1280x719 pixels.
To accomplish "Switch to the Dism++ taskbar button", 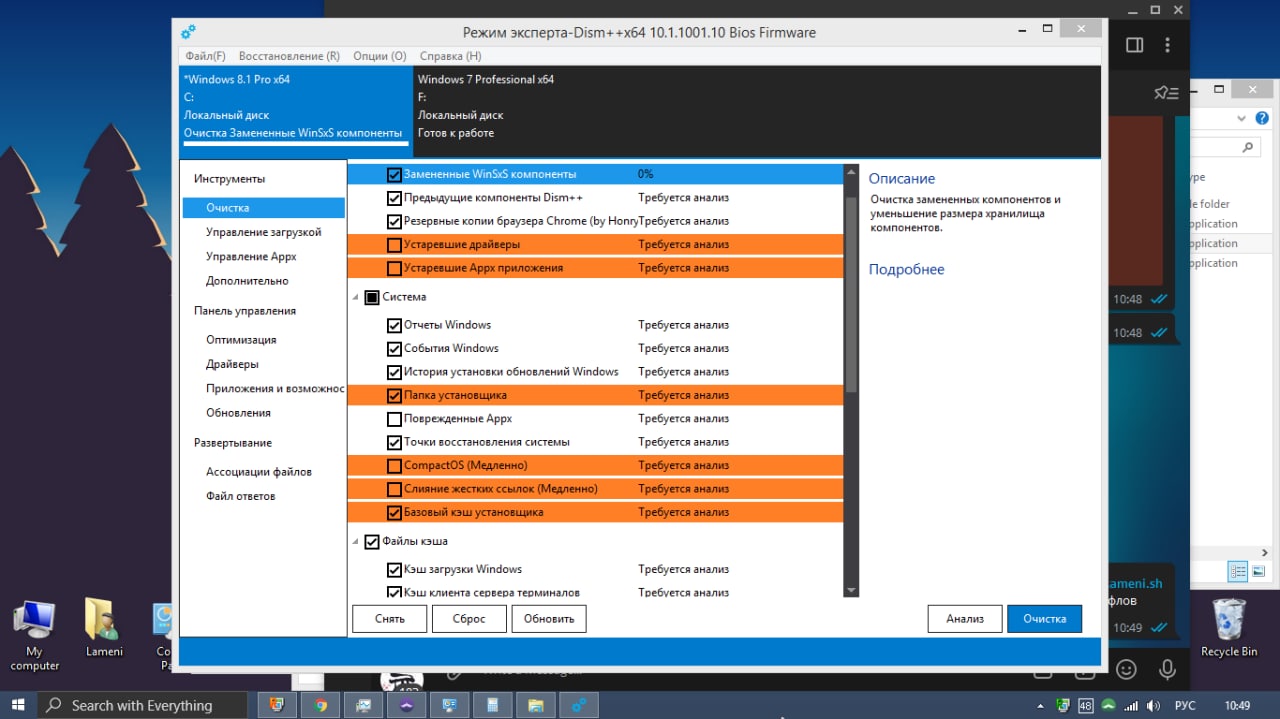I will coord(579,705).
